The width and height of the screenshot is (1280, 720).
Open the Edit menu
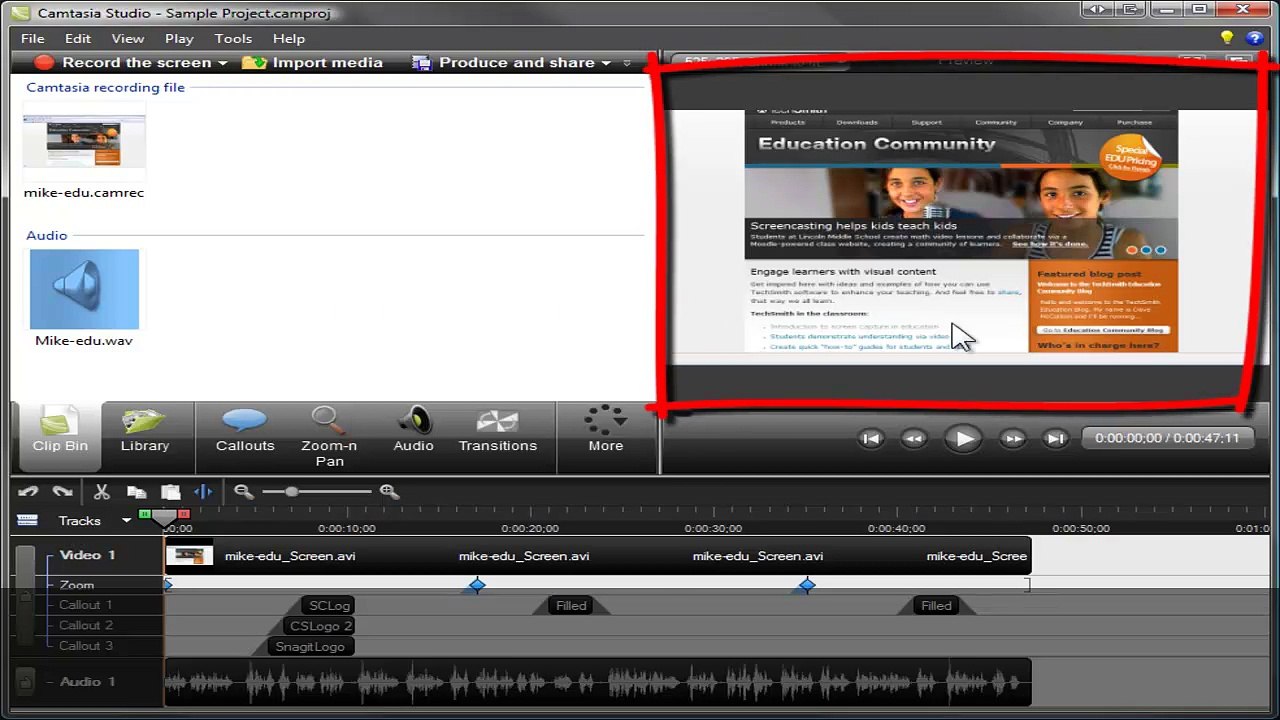[78, 38]
